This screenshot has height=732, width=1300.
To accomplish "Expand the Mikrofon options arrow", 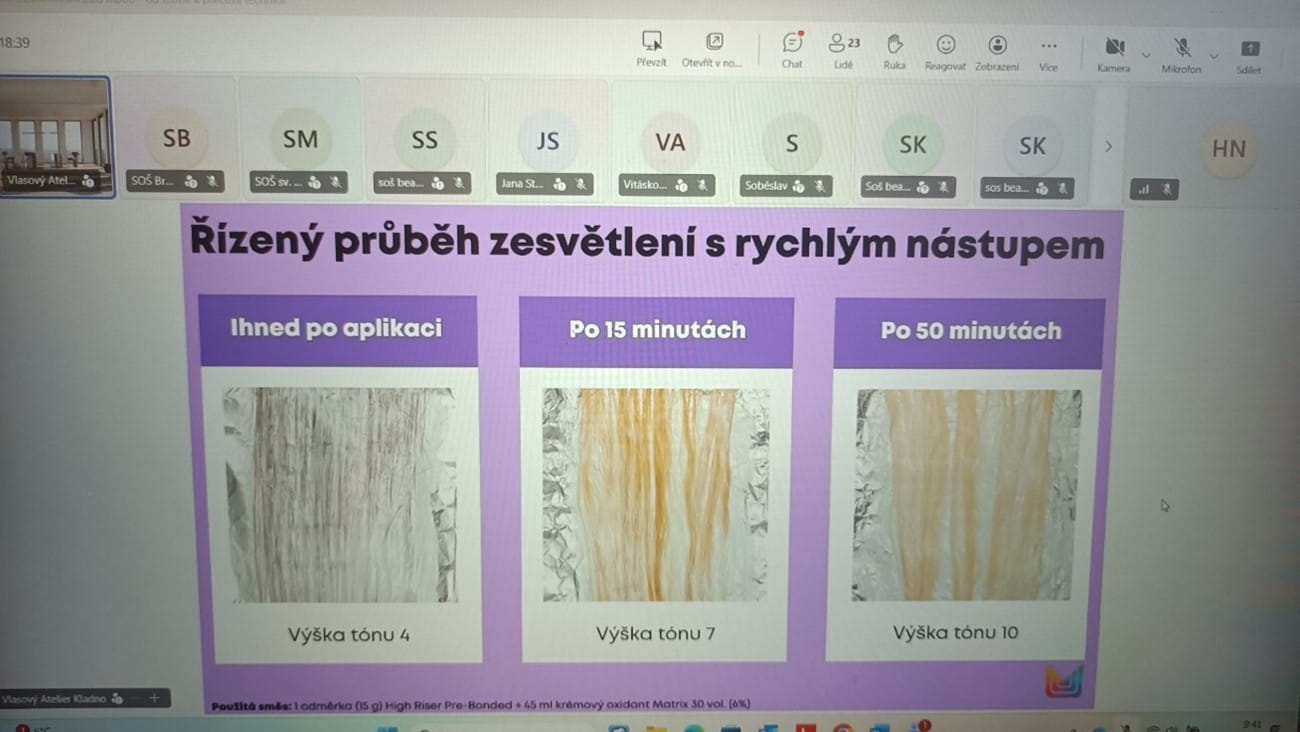I will pos(1214,56).
